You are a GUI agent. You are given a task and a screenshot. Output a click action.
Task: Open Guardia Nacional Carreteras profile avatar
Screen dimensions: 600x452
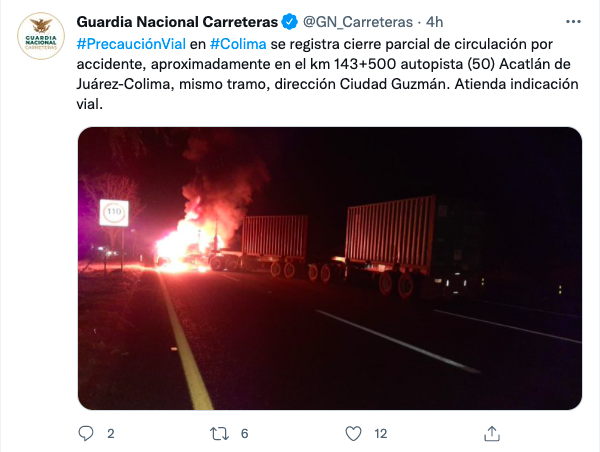(41, 36)
